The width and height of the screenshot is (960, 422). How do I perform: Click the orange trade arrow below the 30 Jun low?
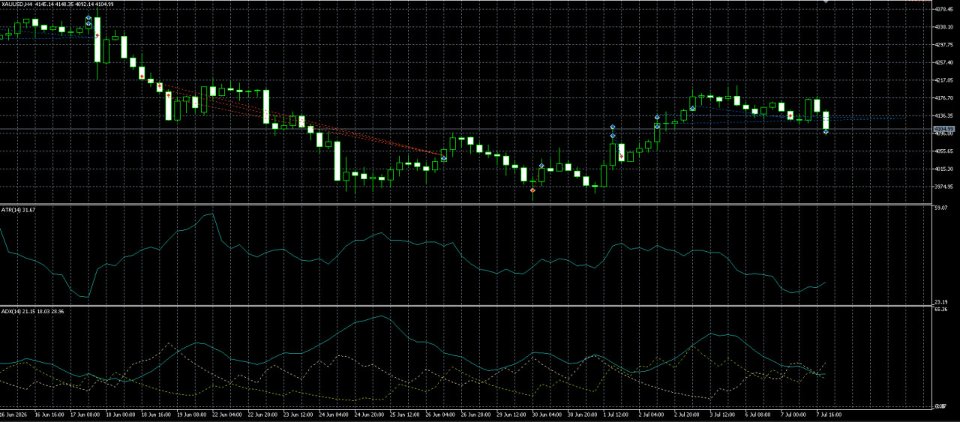click(533, 190)
